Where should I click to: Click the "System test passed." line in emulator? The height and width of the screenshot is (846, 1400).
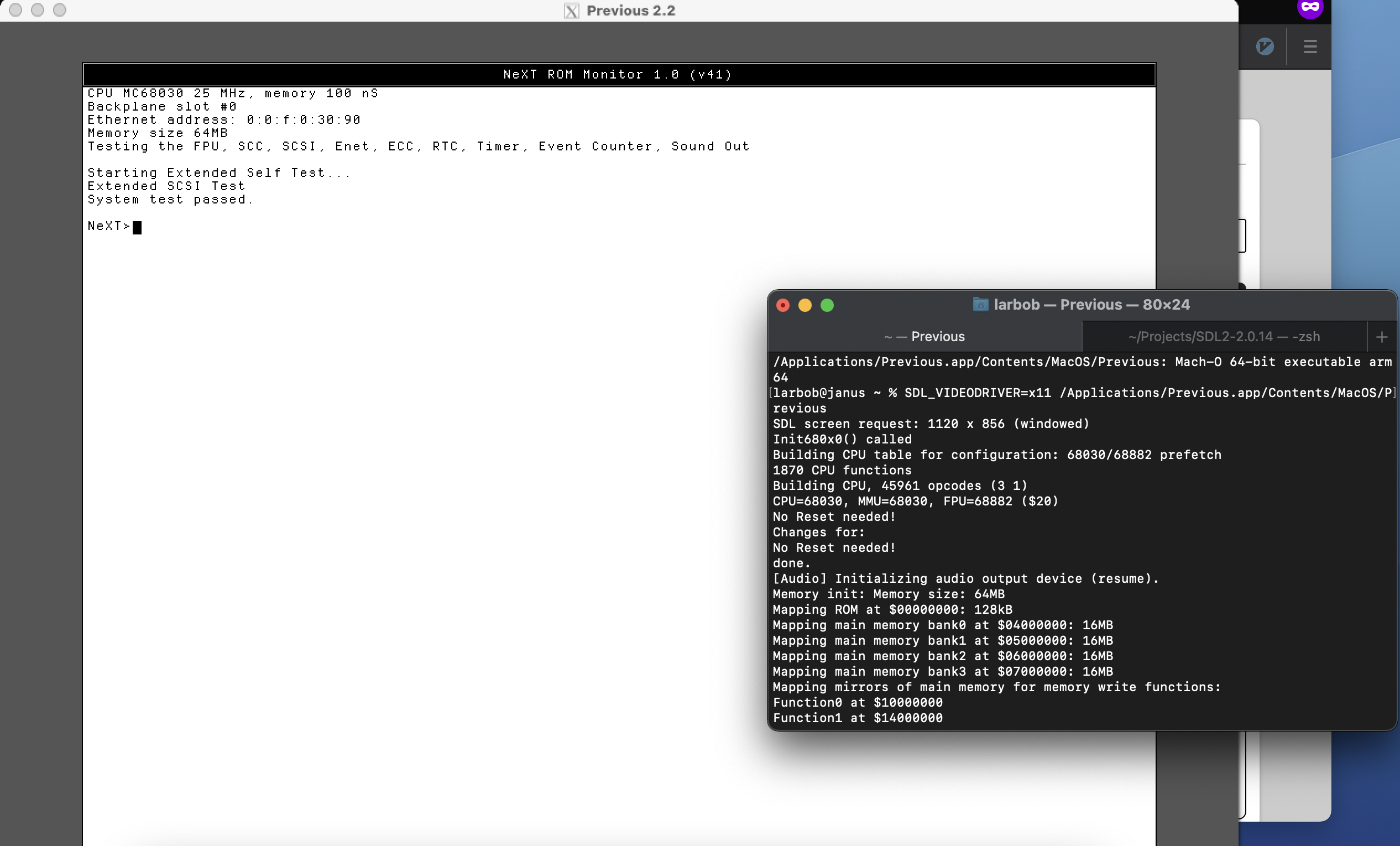pyautogui.click(x=170, y=200)
